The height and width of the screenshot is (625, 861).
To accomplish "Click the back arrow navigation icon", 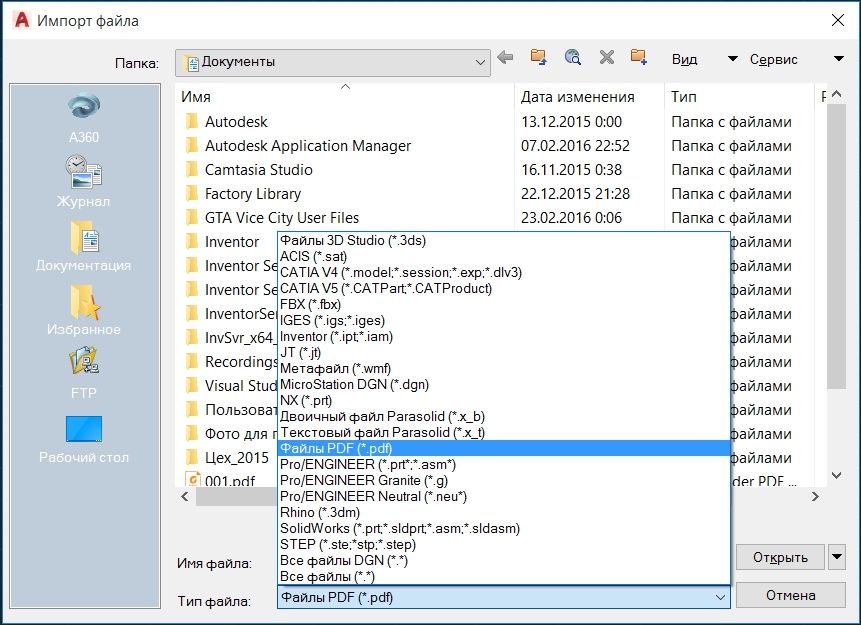I will click(506, 58).
